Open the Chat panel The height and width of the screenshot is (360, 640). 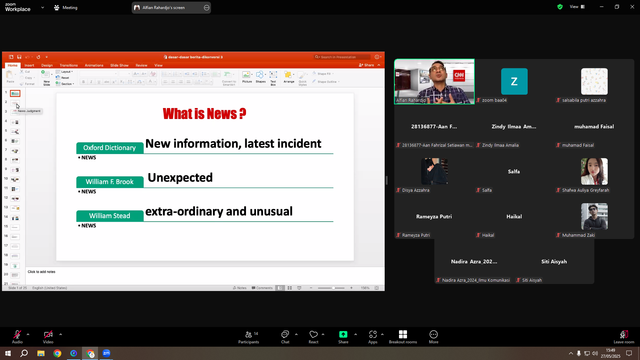point(285,337)
